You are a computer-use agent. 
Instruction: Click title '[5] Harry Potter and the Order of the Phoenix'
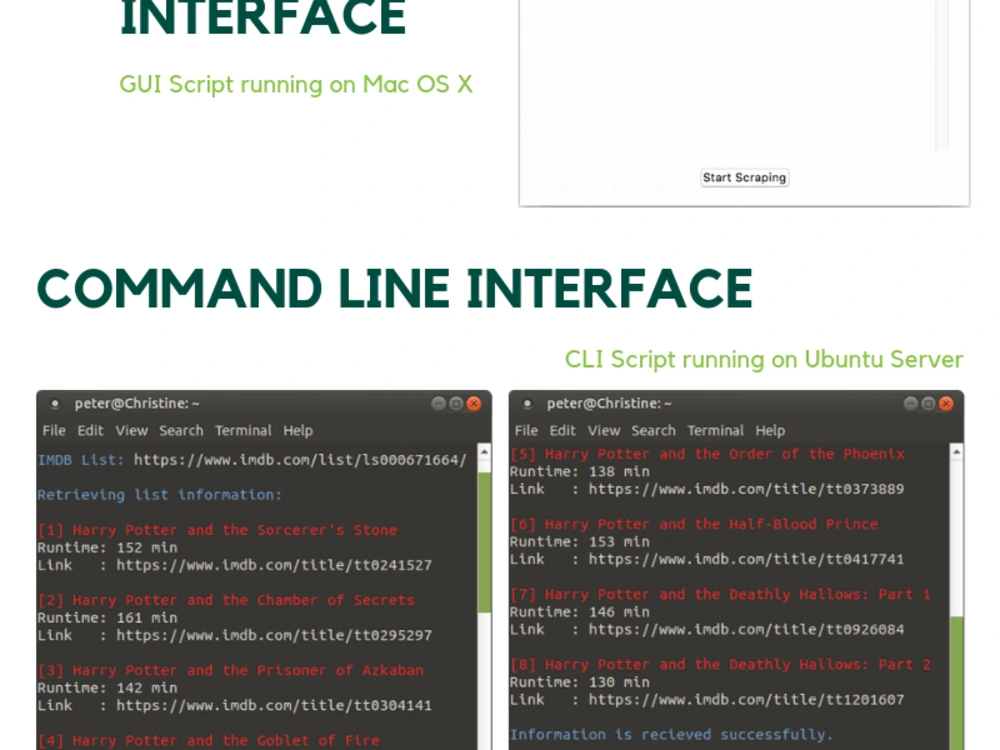[x=707, y=454]
